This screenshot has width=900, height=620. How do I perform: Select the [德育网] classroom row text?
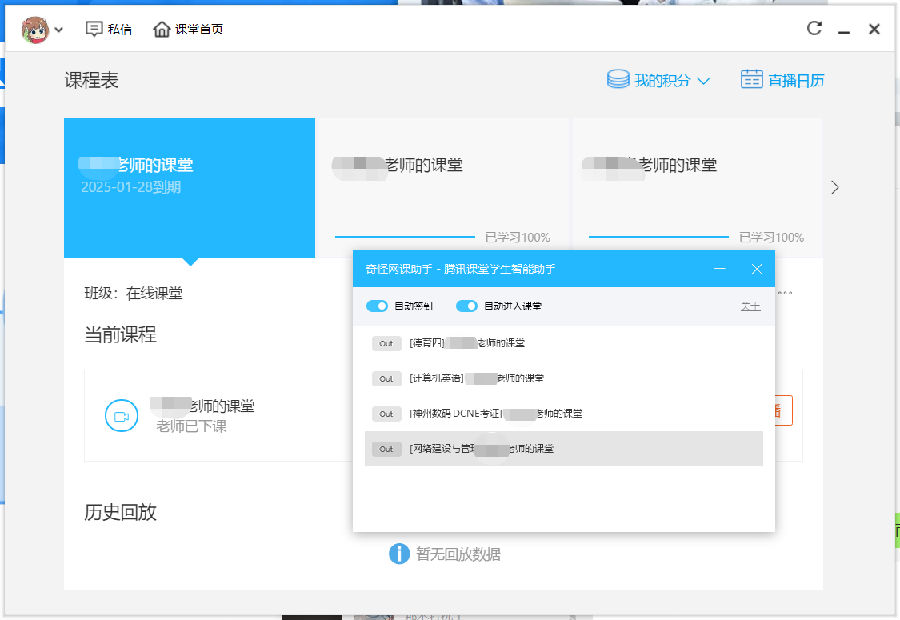467,343
